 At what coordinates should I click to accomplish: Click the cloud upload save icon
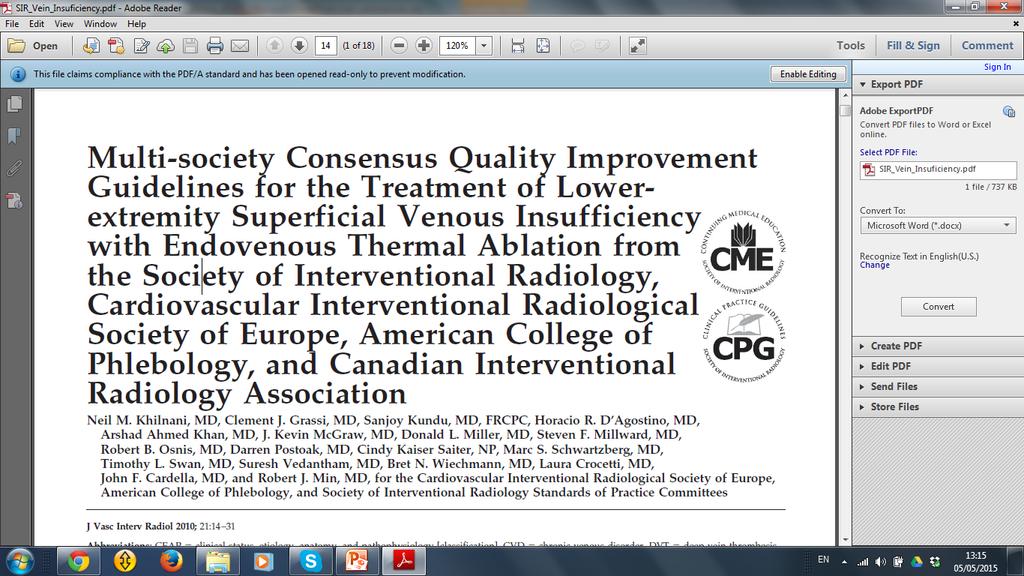[x=166, y=46]
